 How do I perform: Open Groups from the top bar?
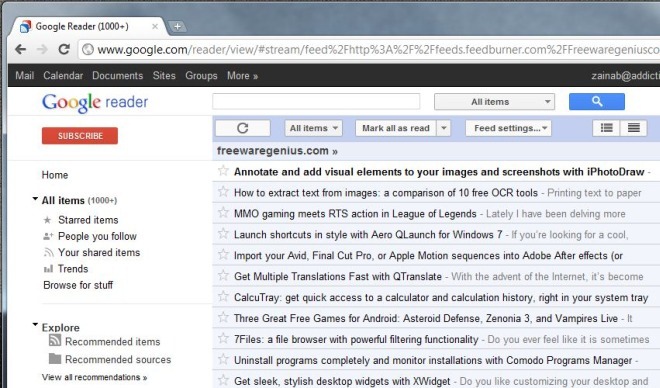(201, 76)
